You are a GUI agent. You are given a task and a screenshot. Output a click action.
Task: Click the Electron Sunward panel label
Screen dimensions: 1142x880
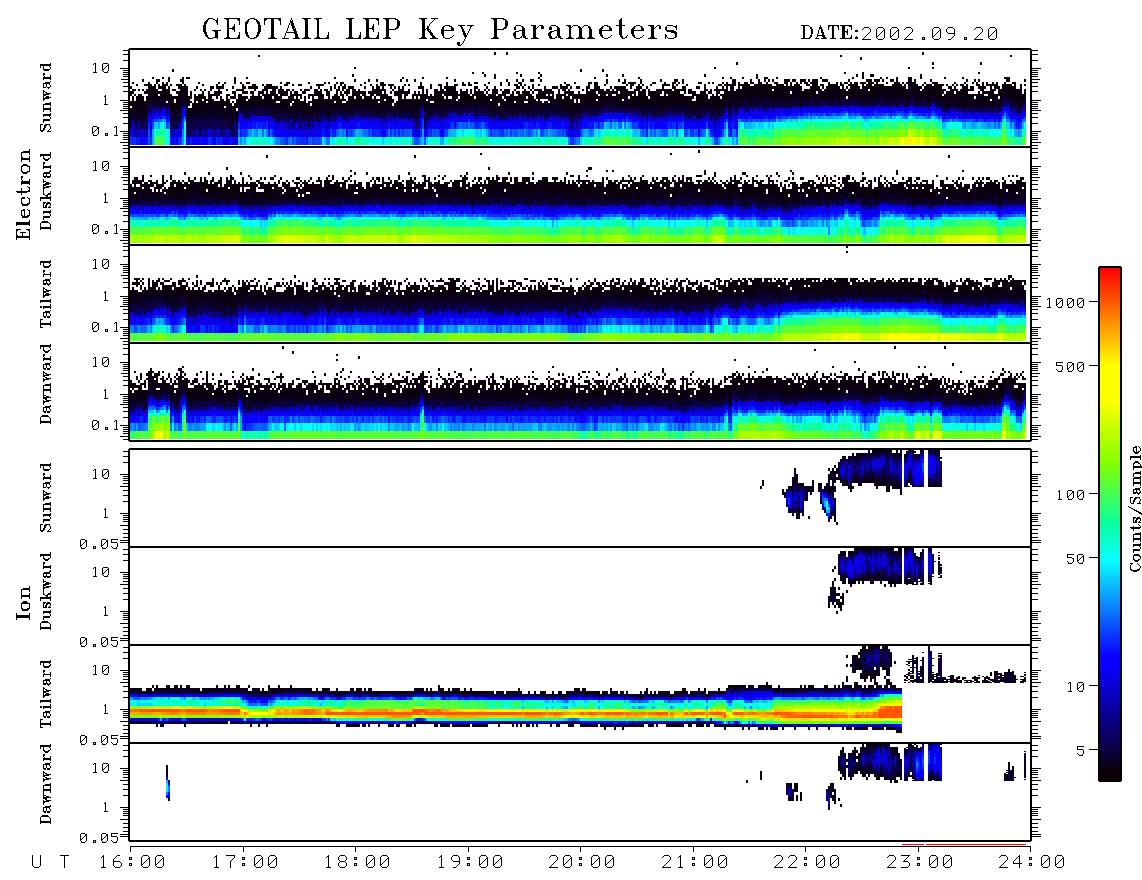click(46, 98)
